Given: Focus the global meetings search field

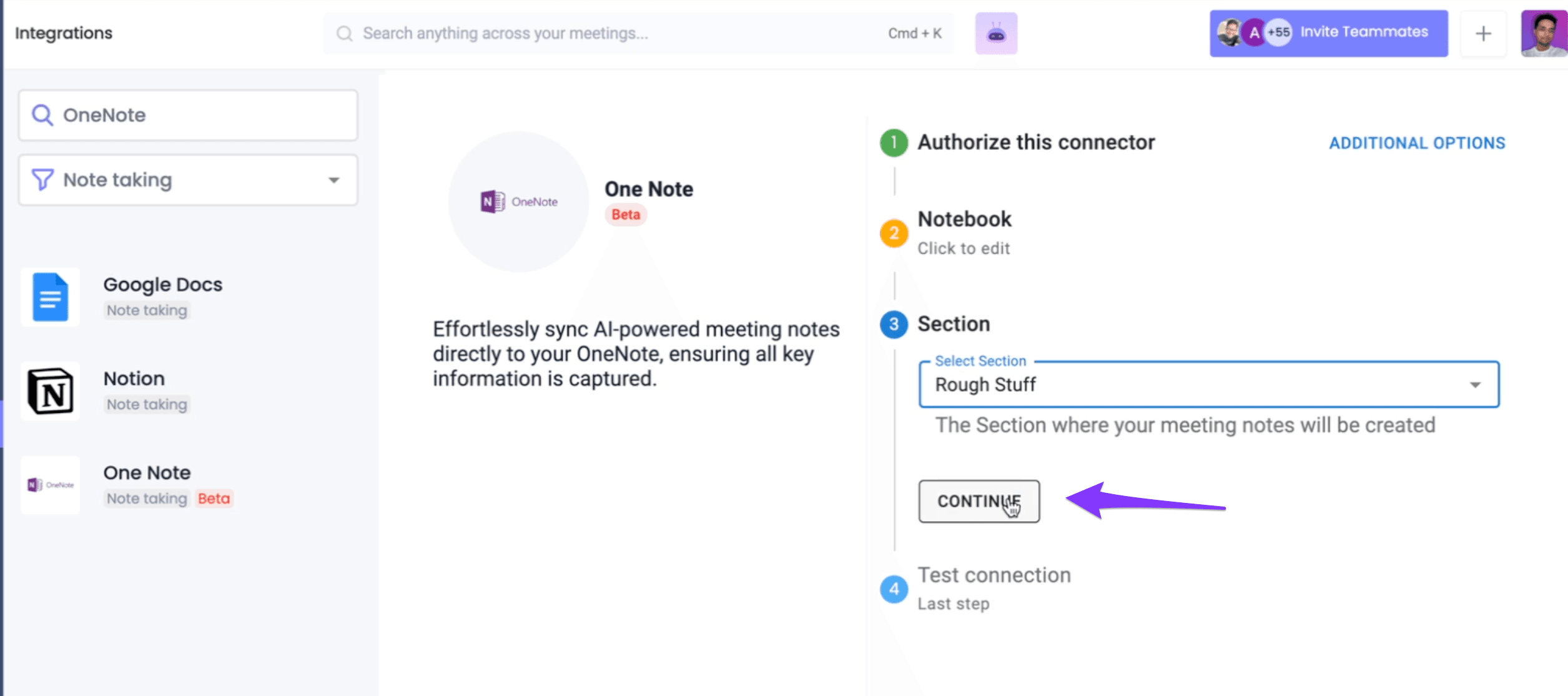Looking at the screenshot, I should 638,34.
